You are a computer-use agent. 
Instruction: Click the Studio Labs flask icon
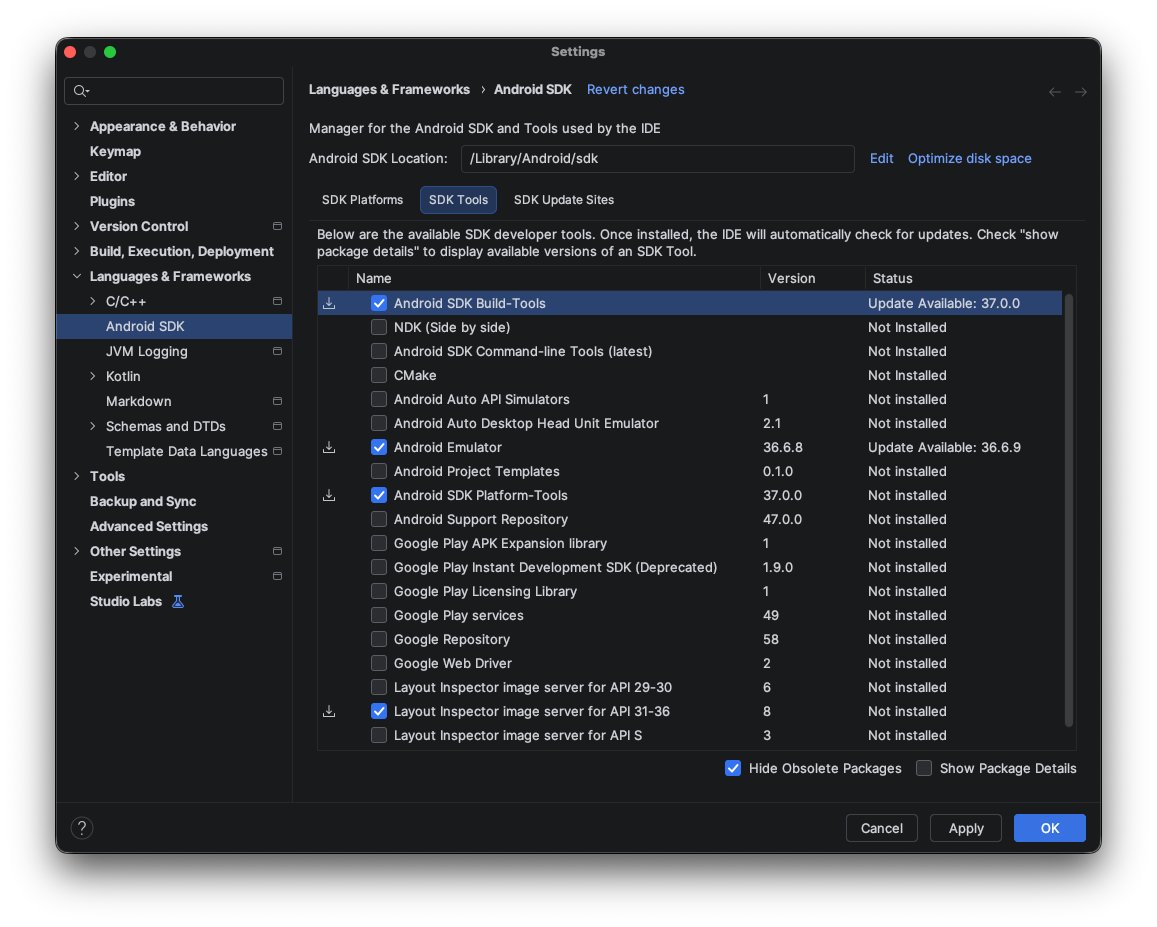click(178, 602)
